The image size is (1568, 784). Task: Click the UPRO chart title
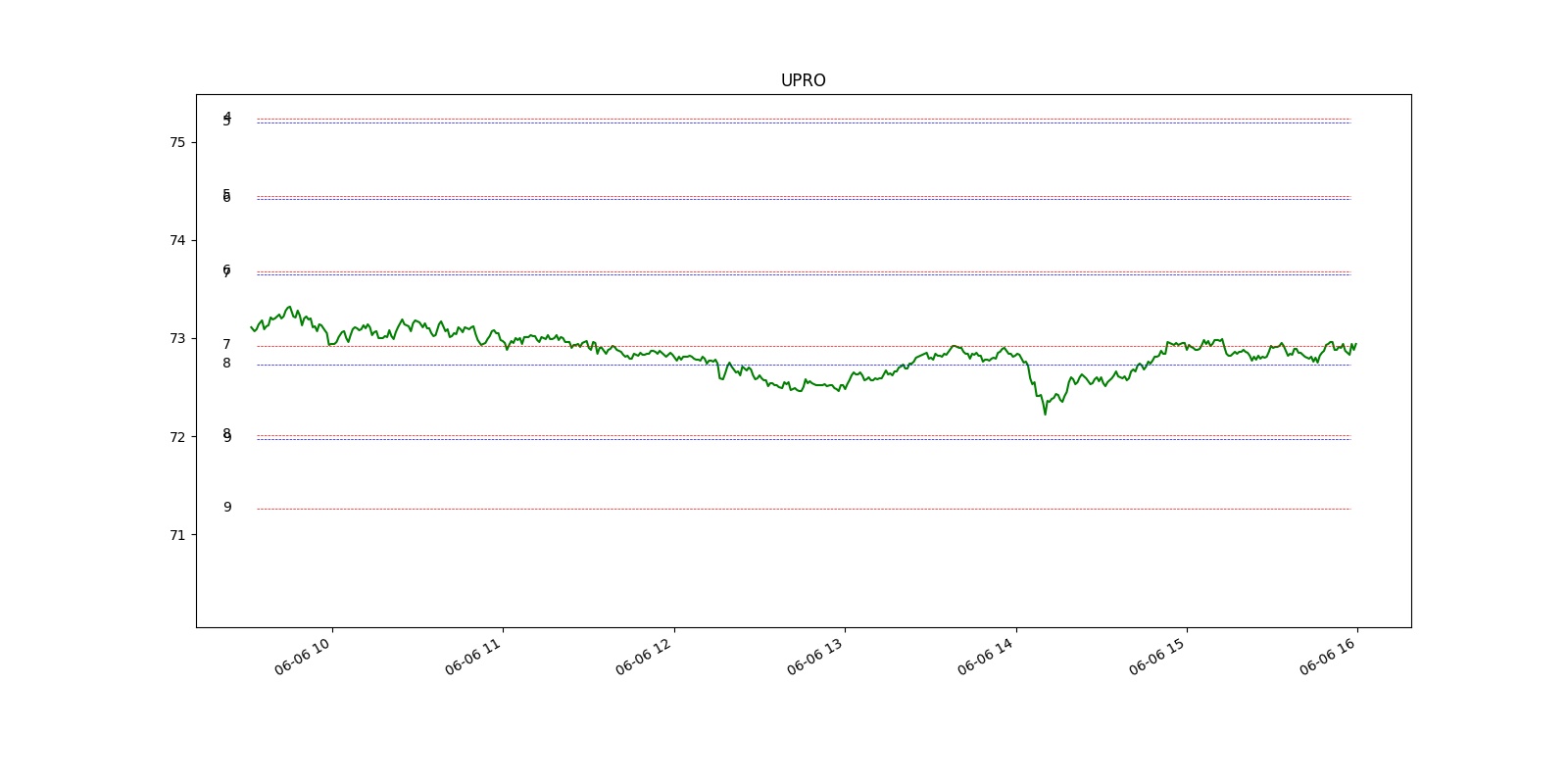point(803,80)
